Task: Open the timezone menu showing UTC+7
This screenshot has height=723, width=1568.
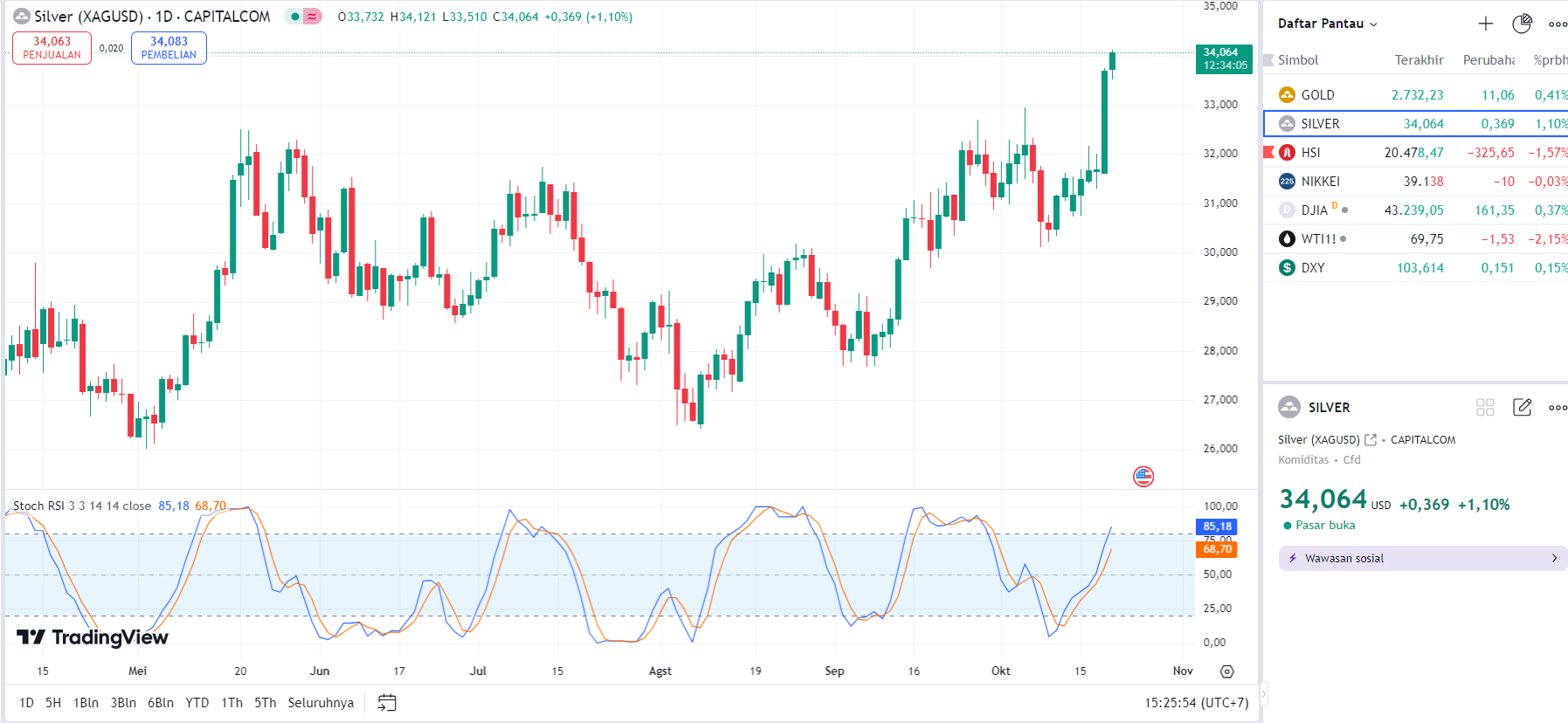Action: tap(1196, 702)
